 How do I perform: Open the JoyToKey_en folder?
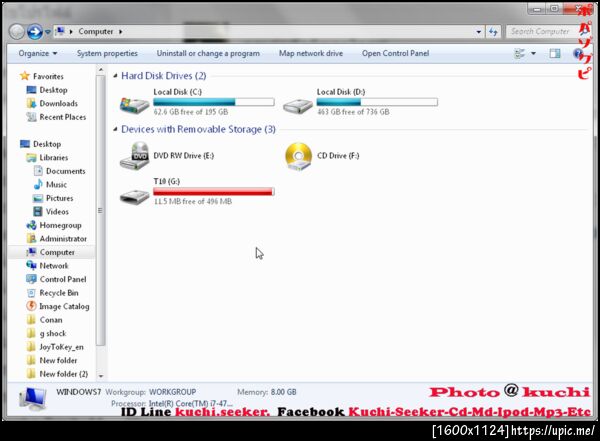click(x=61, y=347)
